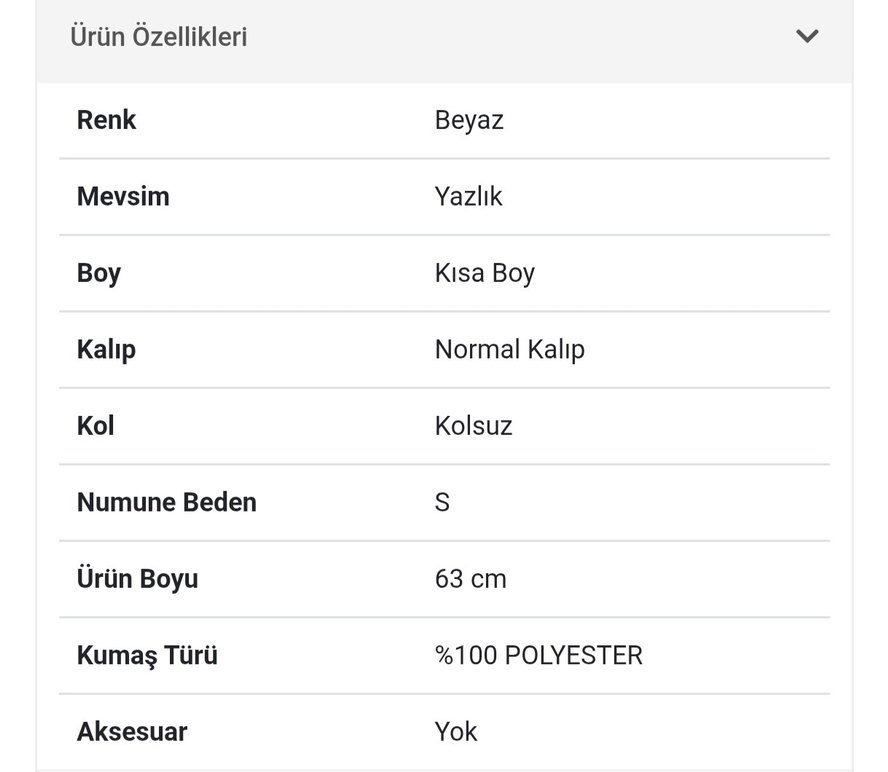Click the Numune Beden label
Image resolution: width=888 pixels, height=772 pixels.
[x=166, y=503]
